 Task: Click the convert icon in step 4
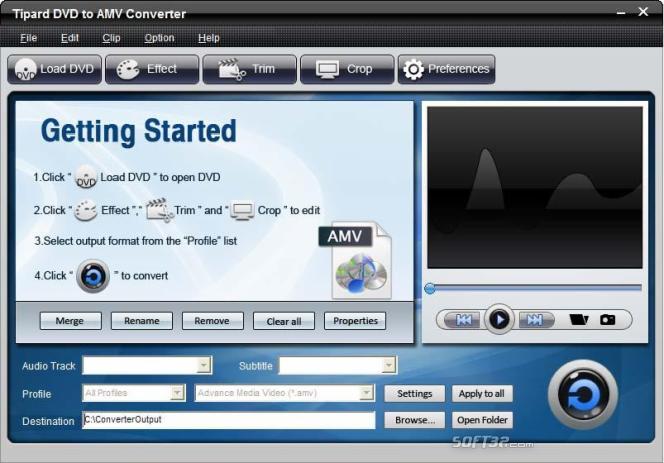(93, 276)
